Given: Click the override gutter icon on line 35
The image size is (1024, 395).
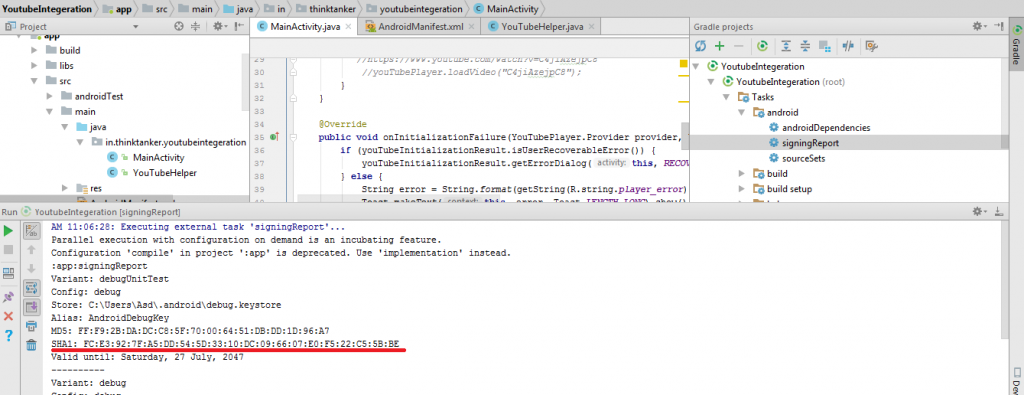Looking at the screenshot, I should (x=274, y=137).
